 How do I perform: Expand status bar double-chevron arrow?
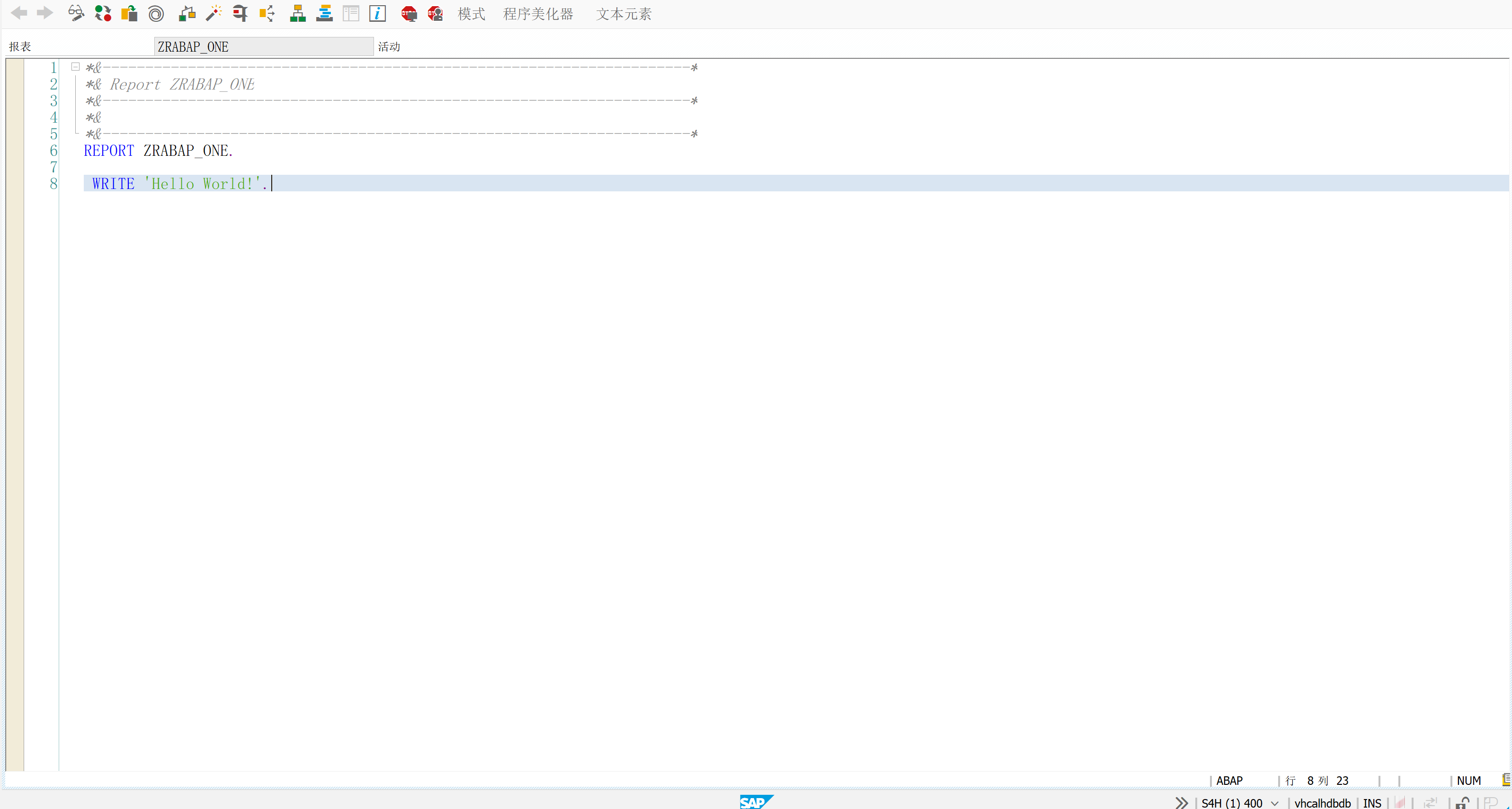point(1182,802)
